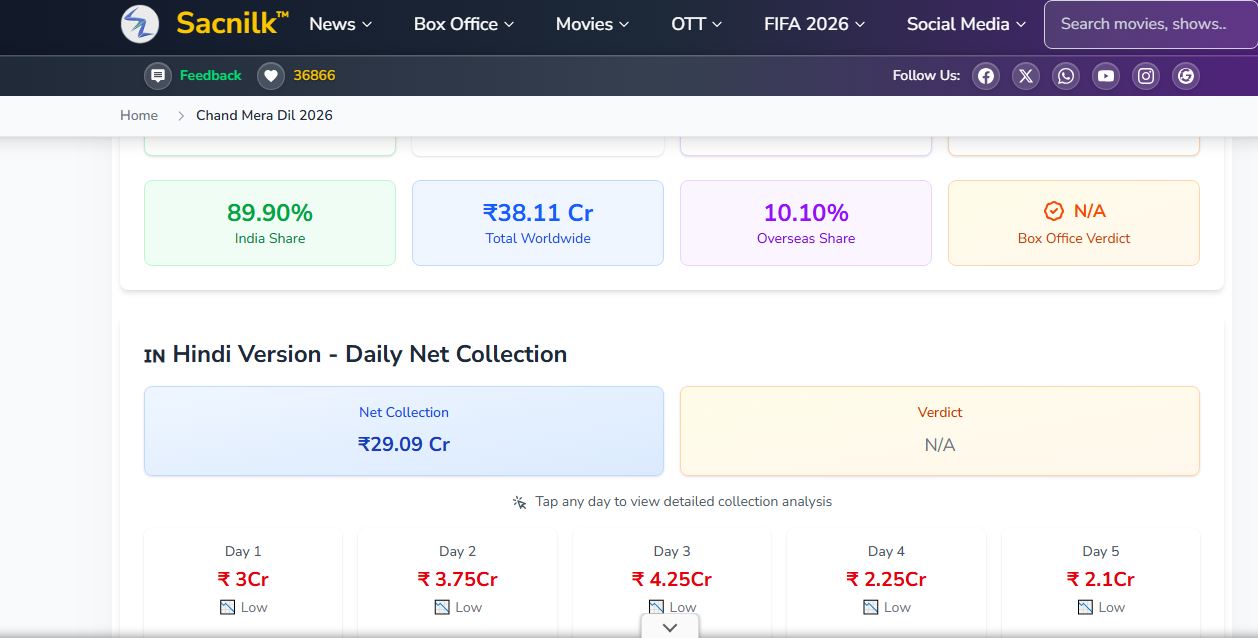Expand the Movies menu
The image size is (1258, 638).
tap(593, 24)
